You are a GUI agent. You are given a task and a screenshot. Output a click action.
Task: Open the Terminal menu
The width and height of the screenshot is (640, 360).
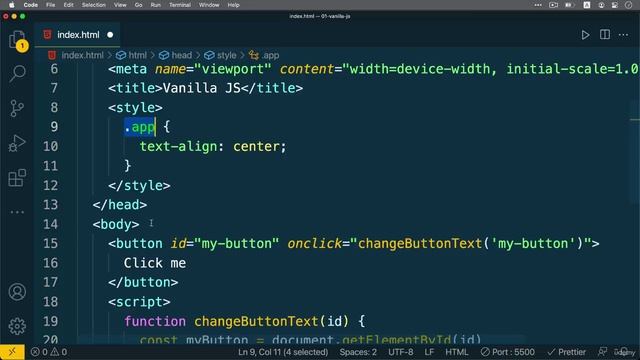180,5
